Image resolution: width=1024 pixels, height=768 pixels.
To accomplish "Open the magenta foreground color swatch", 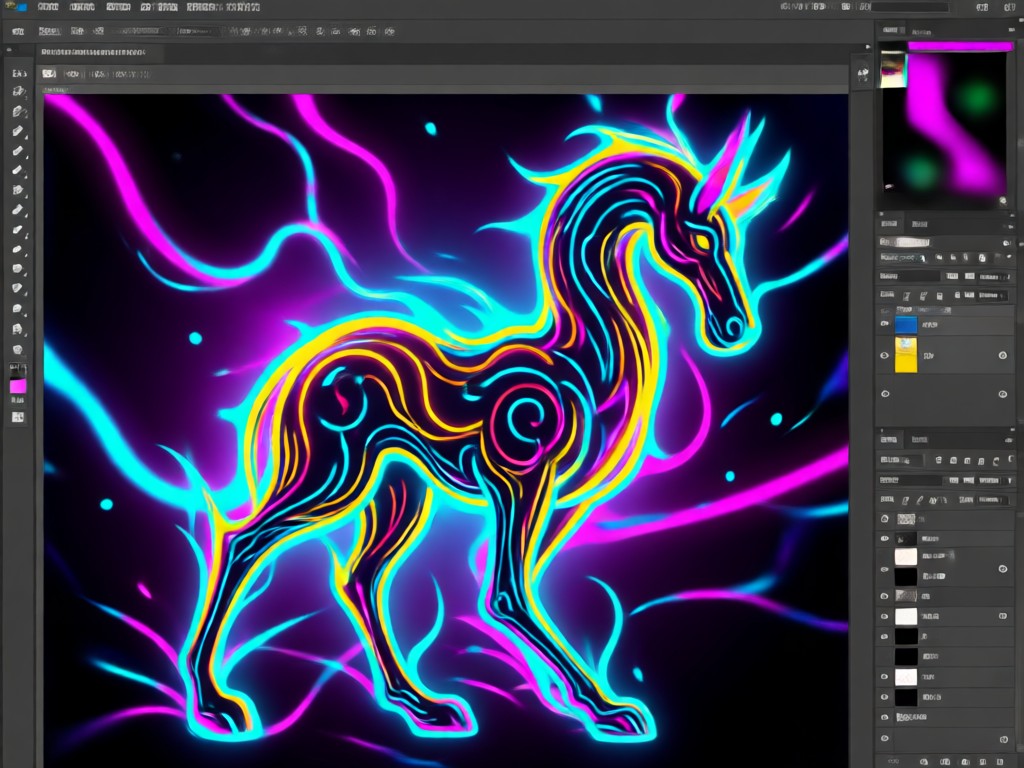I will tap(18, 386).
